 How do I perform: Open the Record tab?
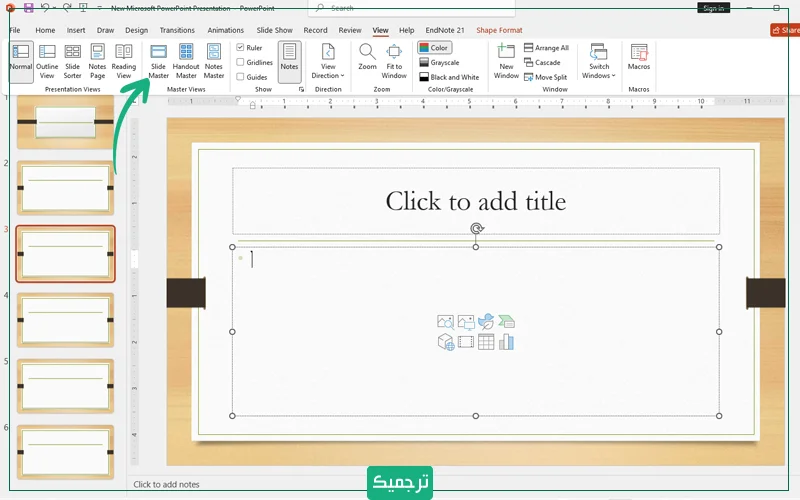tap(315, 30)
